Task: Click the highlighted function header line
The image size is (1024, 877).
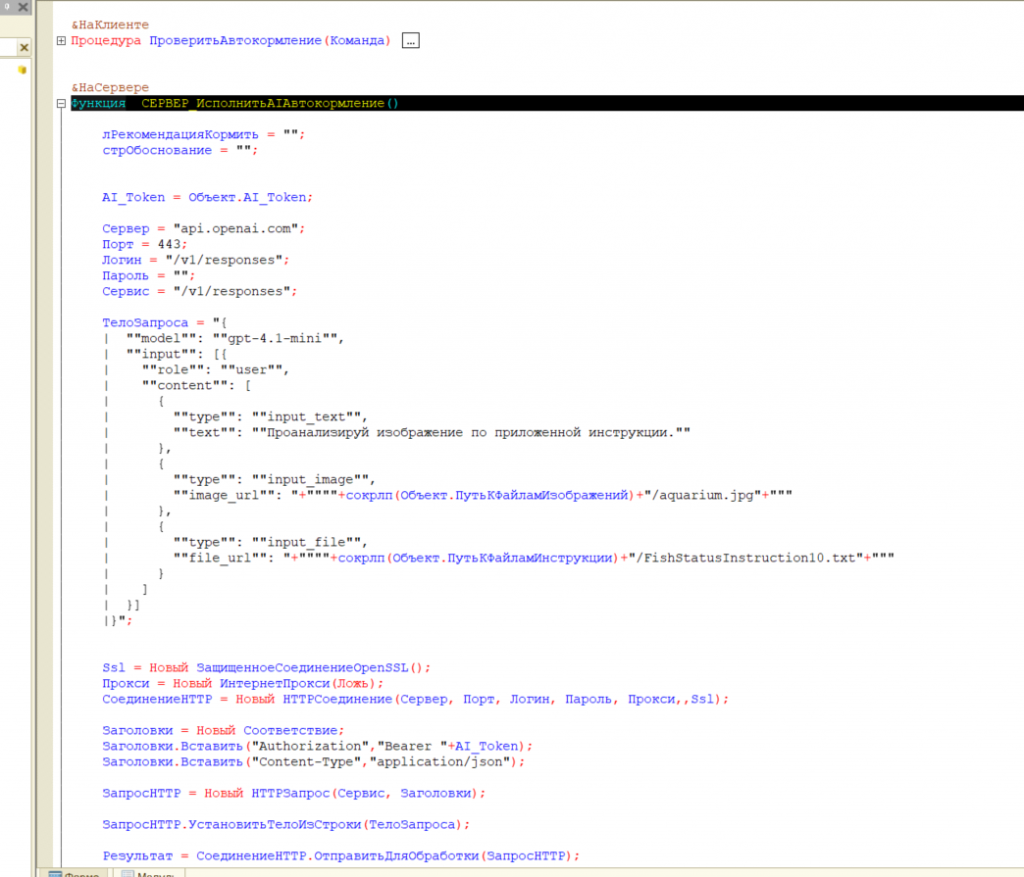Action: click(547, 103)
